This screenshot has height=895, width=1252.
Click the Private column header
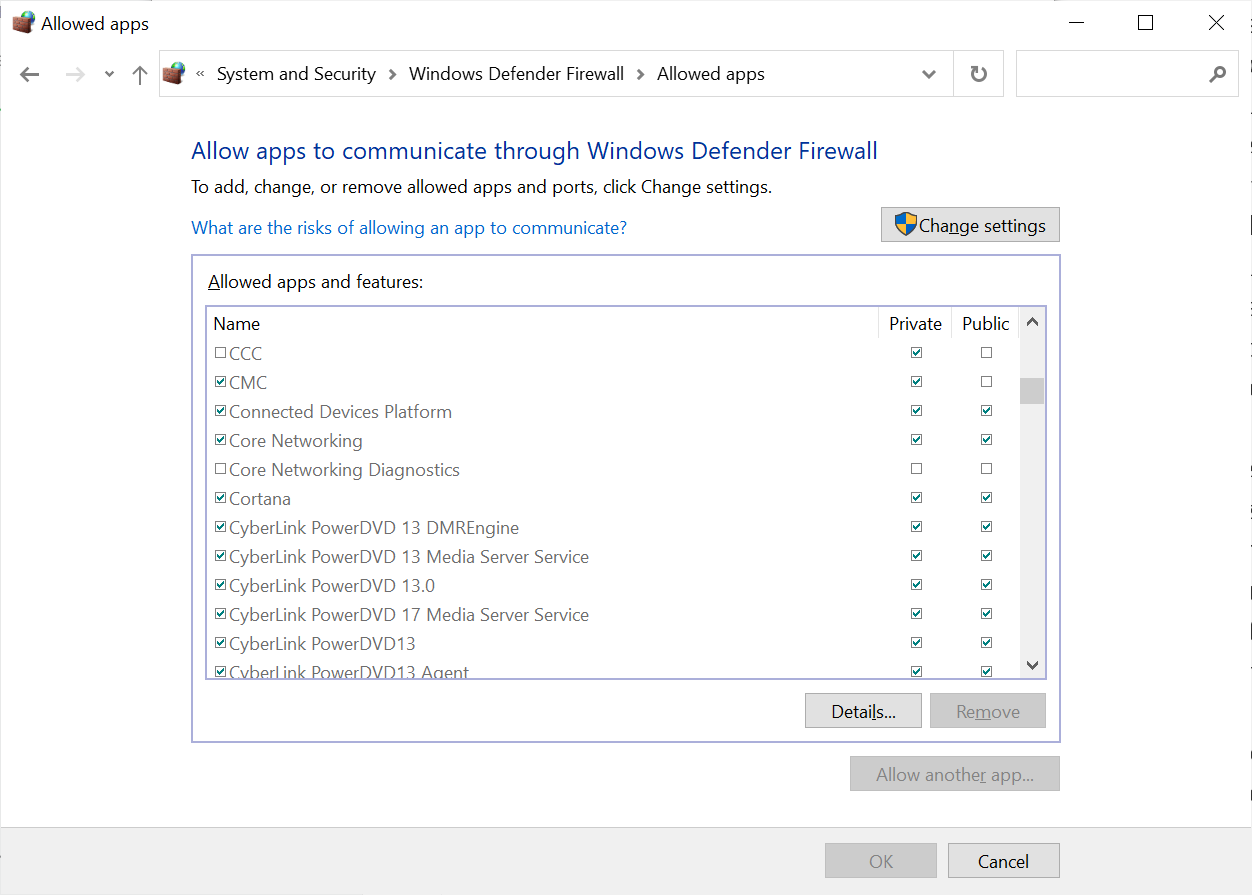click(x=915, y=324)
